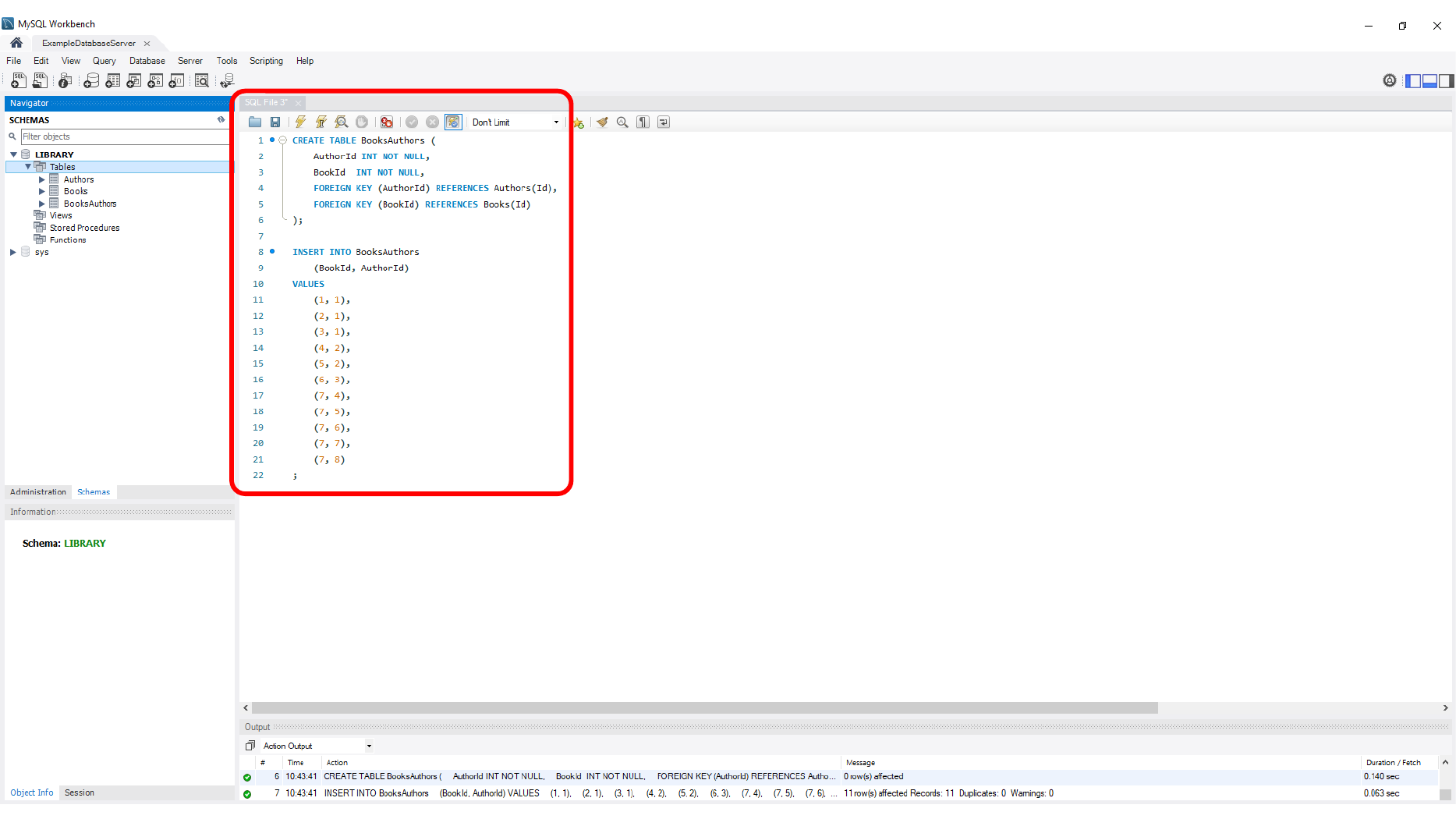Expand the sys schema
The height and width of the screenshot is (819, 1456).
[x=13, y=252]
